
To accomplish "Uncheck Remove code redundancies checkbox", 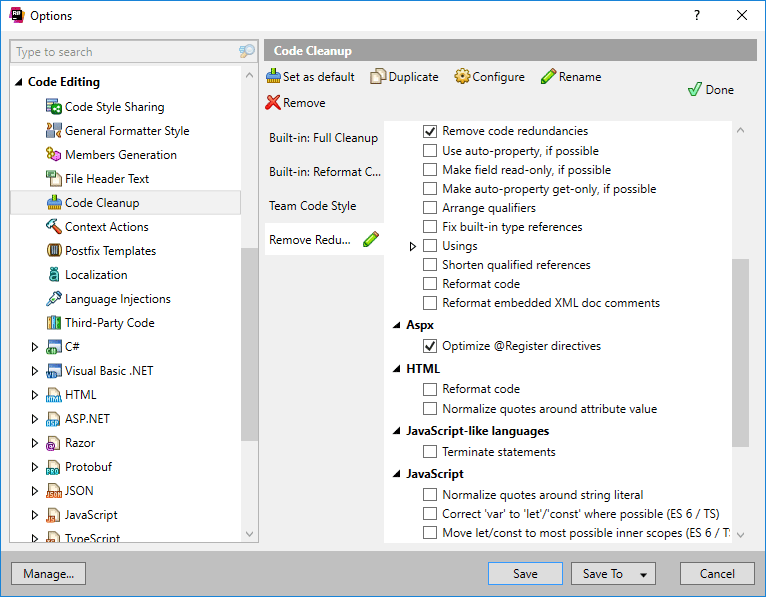I will coord(430,131).
